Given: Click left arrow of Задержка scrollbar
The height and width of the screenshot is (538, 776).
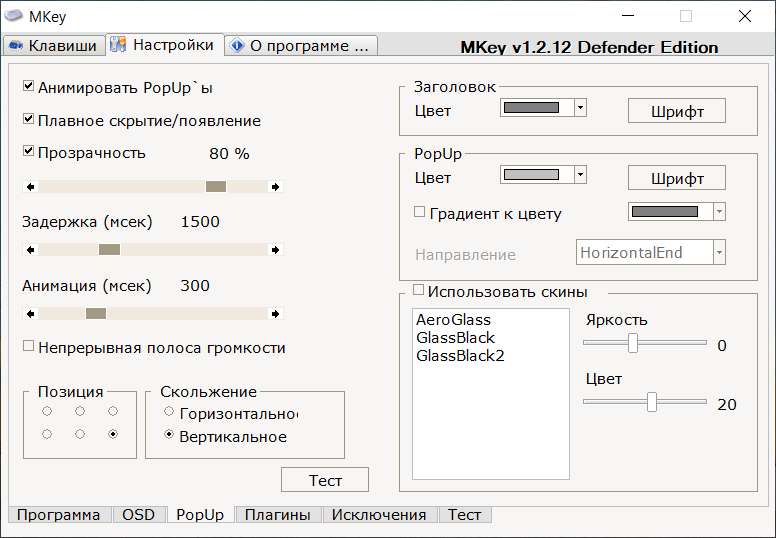Looking at the screenshot, I should pos(31,250).
